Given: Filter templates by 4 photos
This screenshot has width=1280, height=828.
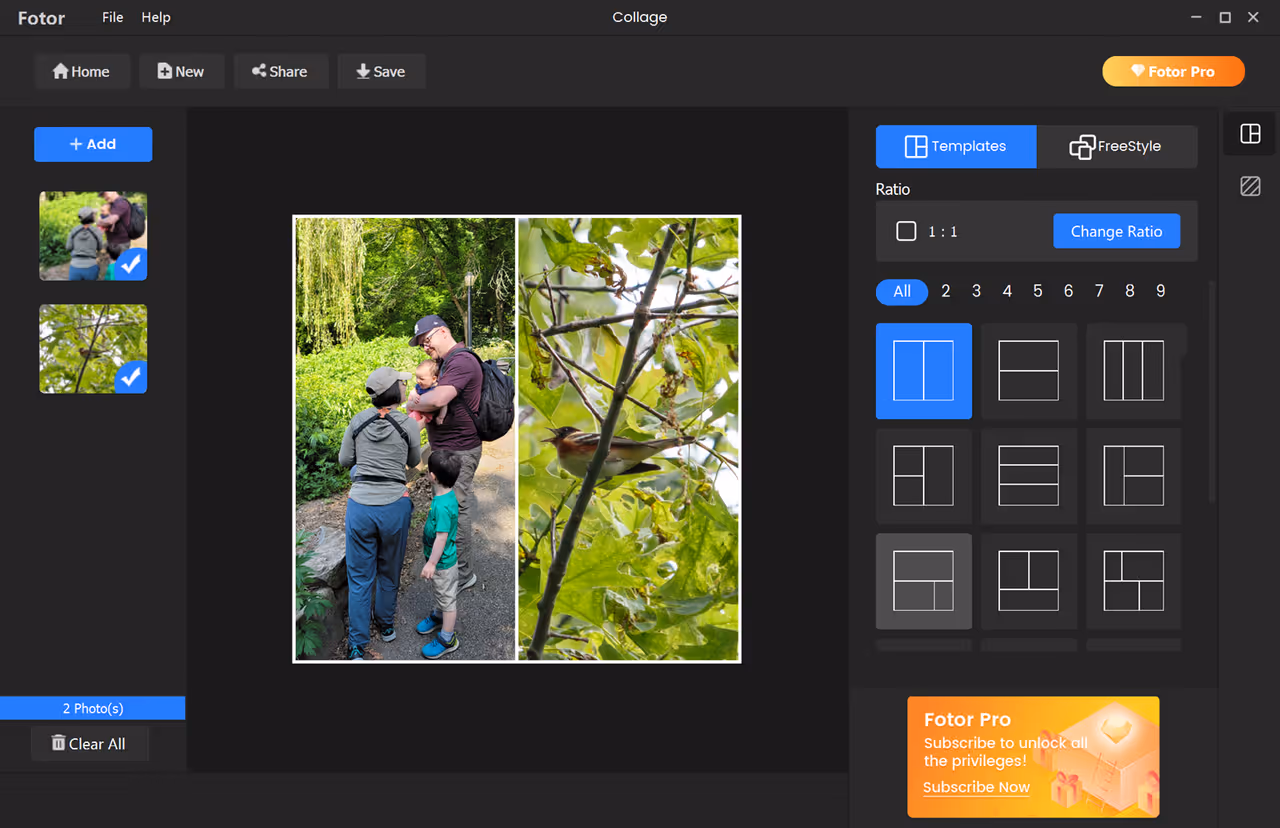Looking at the screenshot, I should [1007, 291].
